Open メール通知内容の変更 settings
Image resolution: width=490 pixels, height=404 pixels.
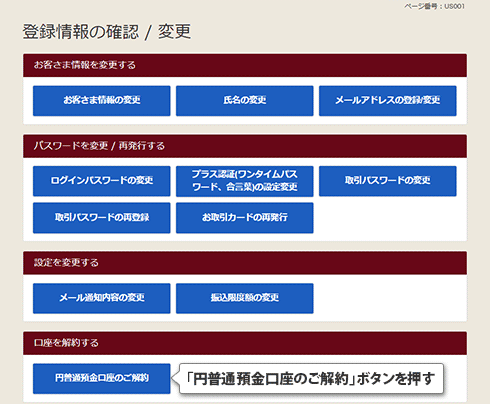(102, 298)
